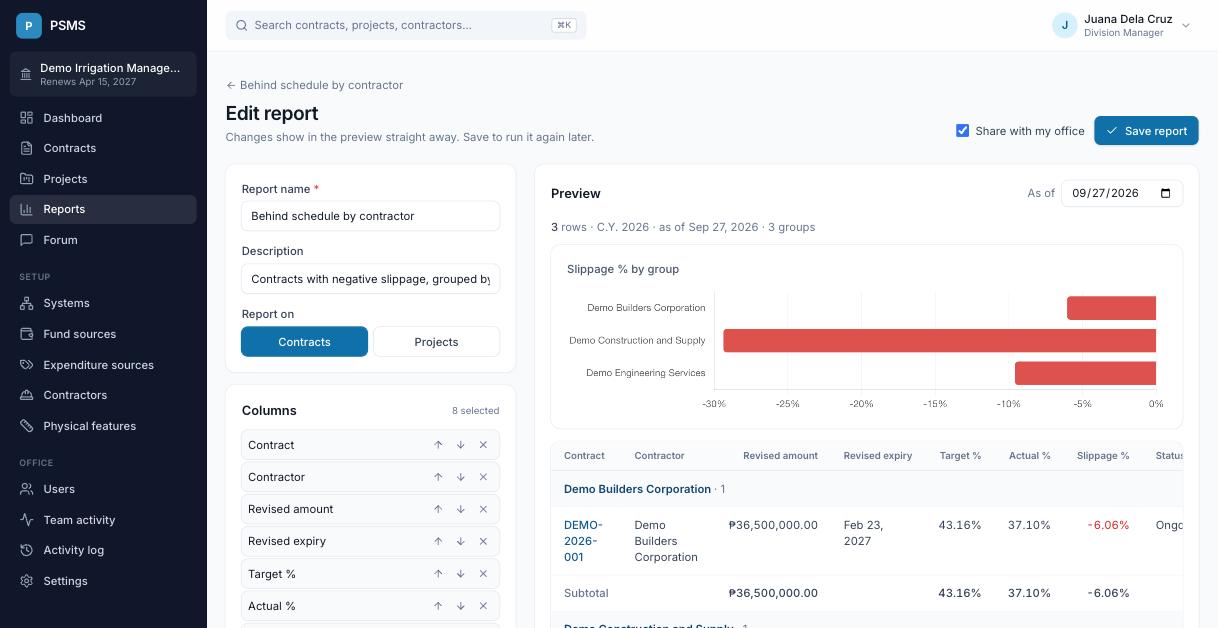Click the Juana Dela Cruz avatar
The height and width of the screenshot is (628, 1218).
coord(1065,25)
